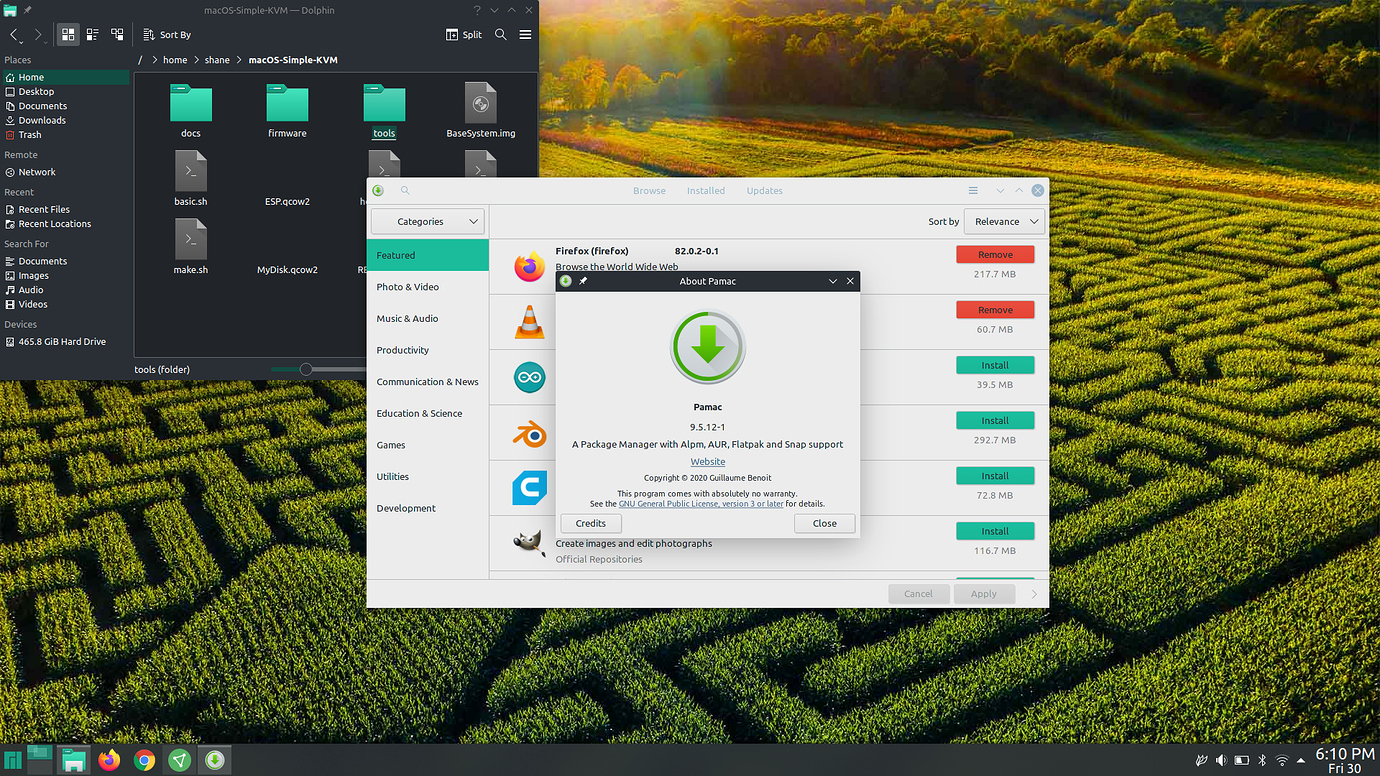Adjust Dolphin icon zoom slider
This screenshot has height=776, width=1380.
[x=306, y=369]
